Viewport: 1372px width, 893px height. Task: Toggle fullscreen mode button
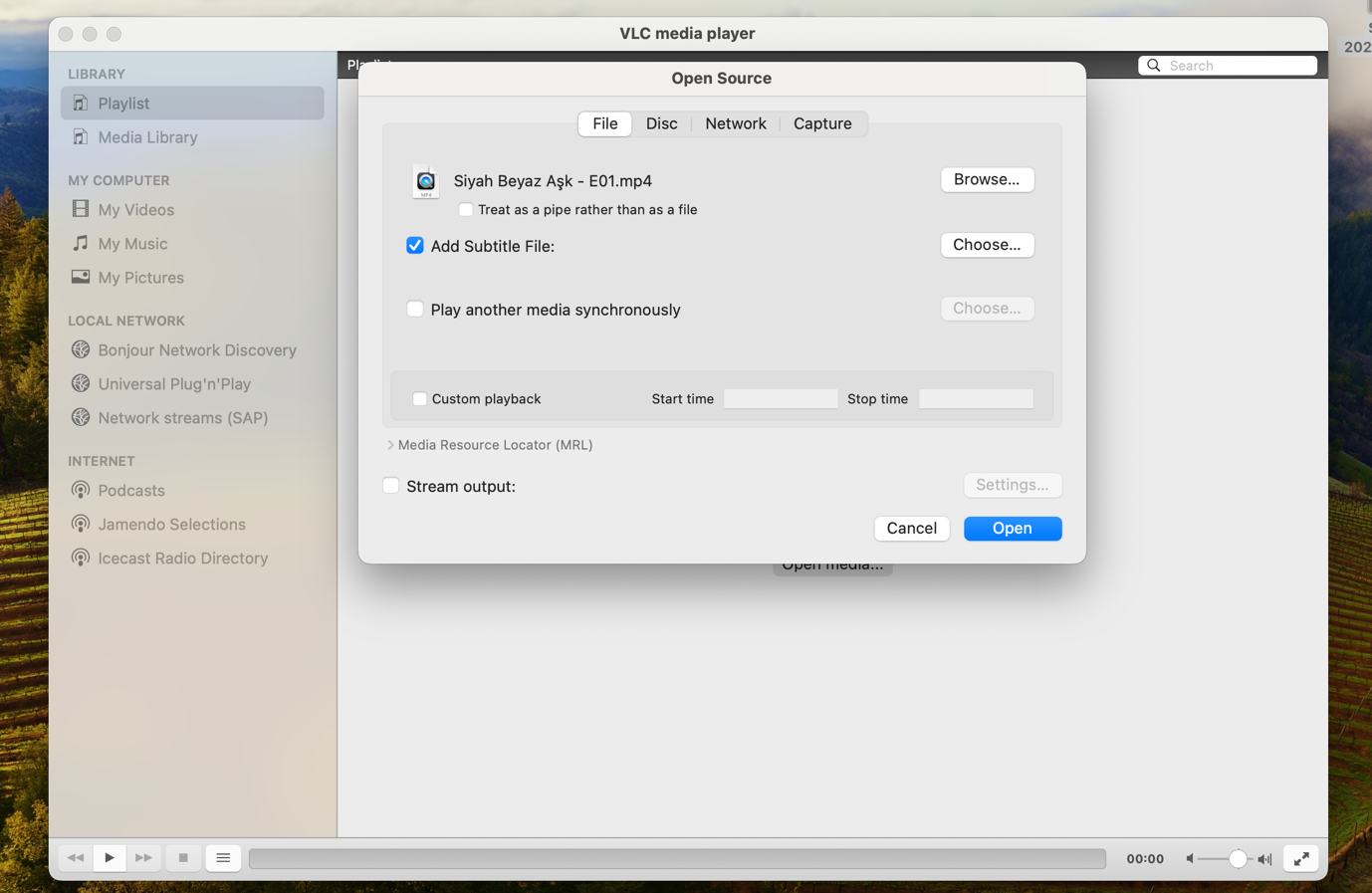coord(1301,858)
